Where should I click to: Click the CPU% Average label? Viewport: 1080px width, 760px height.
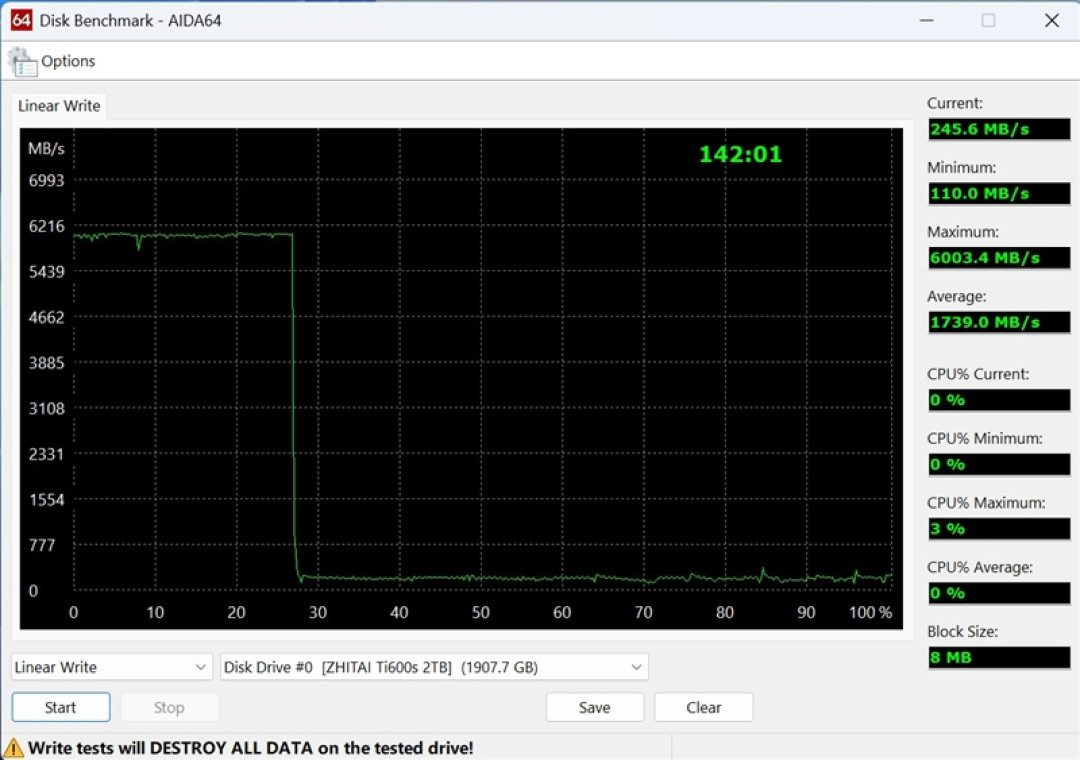(979, 567)
